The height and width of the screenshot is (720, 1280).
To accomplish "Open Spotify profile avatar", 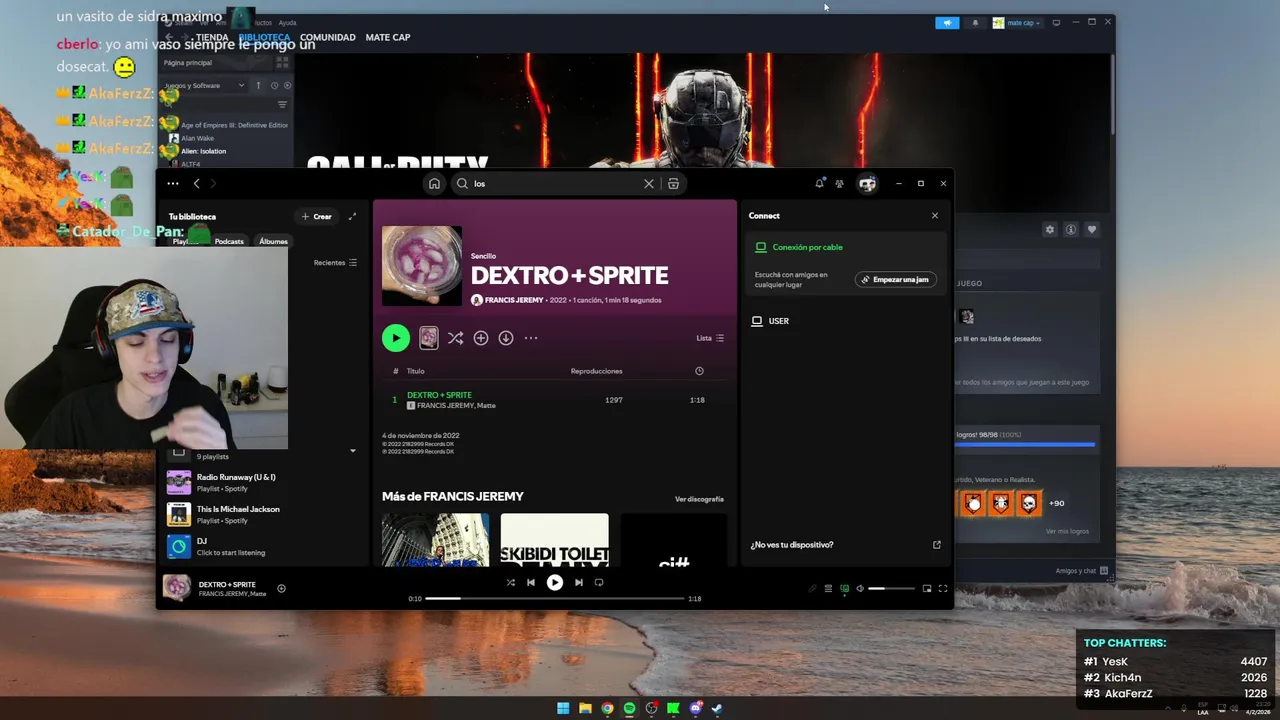I will coord(867,184).
